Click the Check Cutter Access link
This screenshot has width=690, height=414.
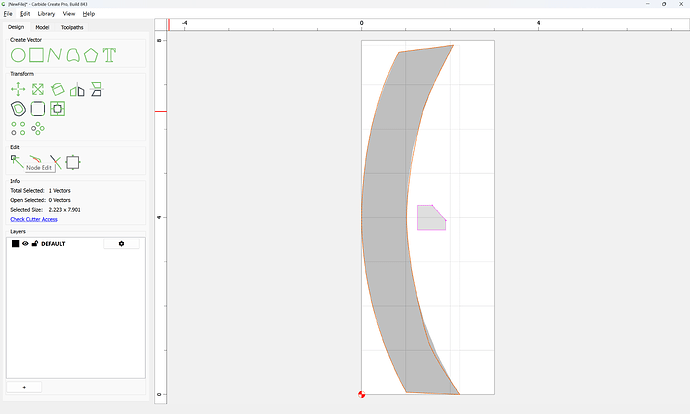(x=34, y=219)
